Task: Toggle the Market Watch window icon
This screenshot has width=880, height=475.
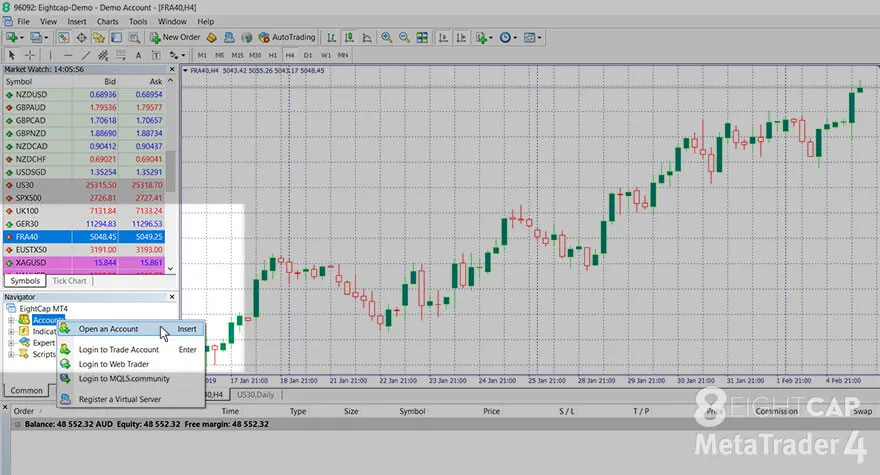Action: (63, 38)
